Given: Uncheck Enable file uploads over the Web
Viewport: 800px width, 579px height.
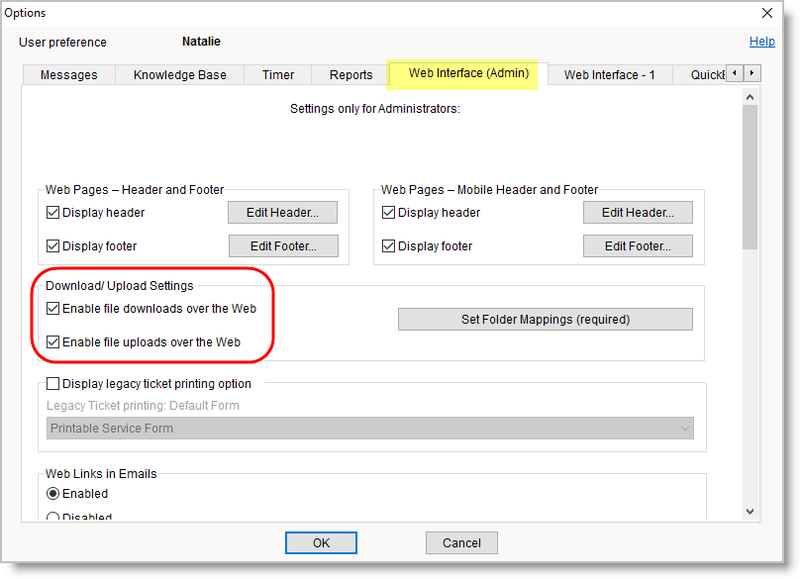Looking at the screenshot, I should click(53, 342).
